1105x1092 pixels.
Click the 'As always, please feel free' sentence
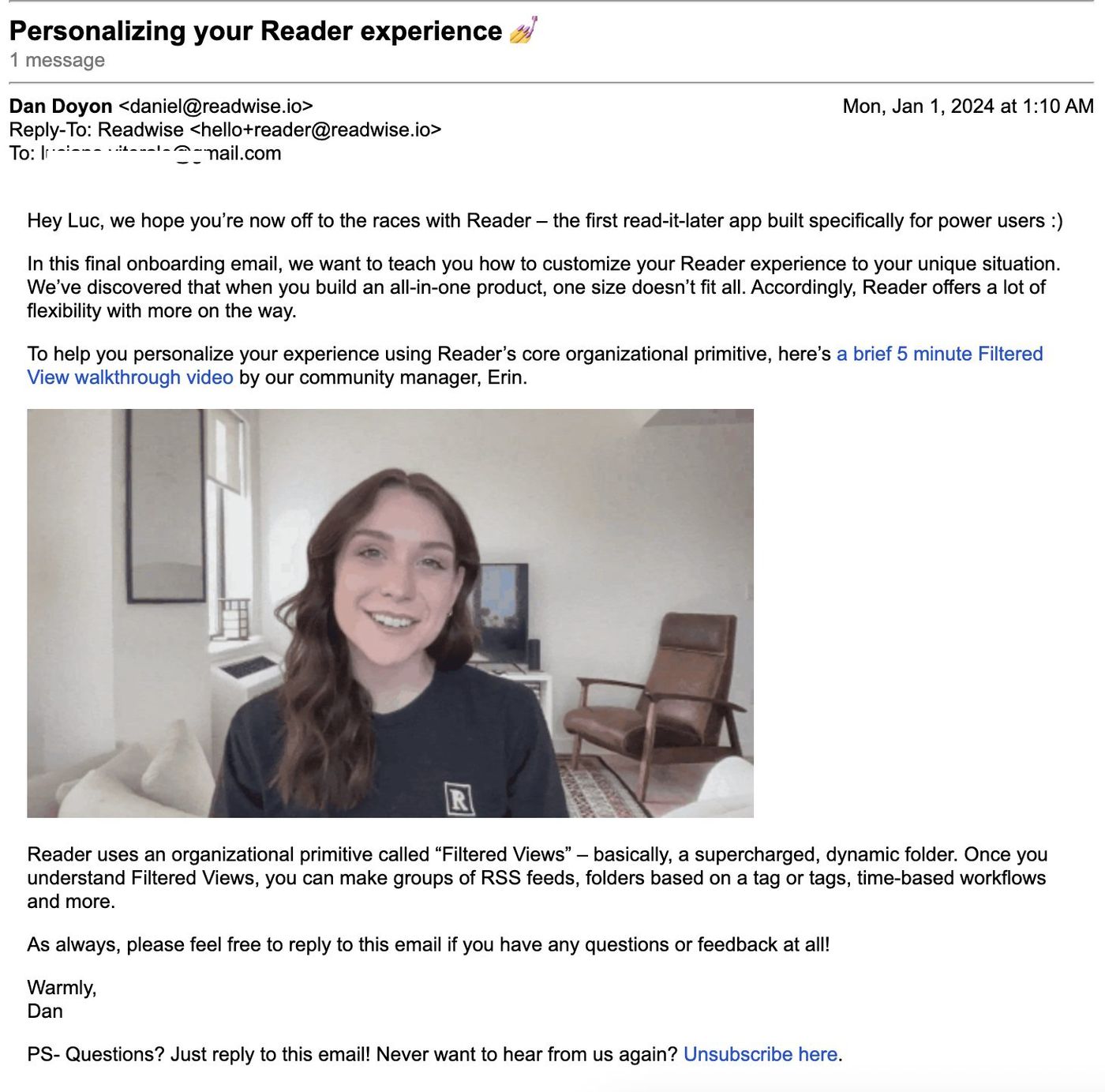(x=429, y=944)
